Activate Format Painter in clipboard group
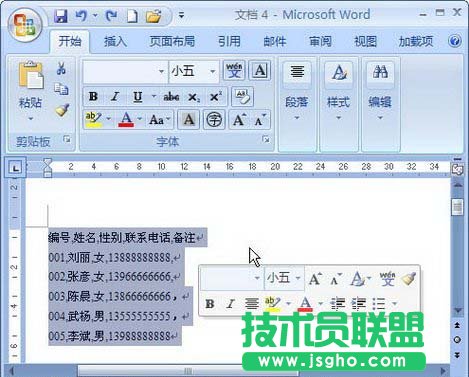The height and width of the screenshot is (377, 469). coord(62,110)
